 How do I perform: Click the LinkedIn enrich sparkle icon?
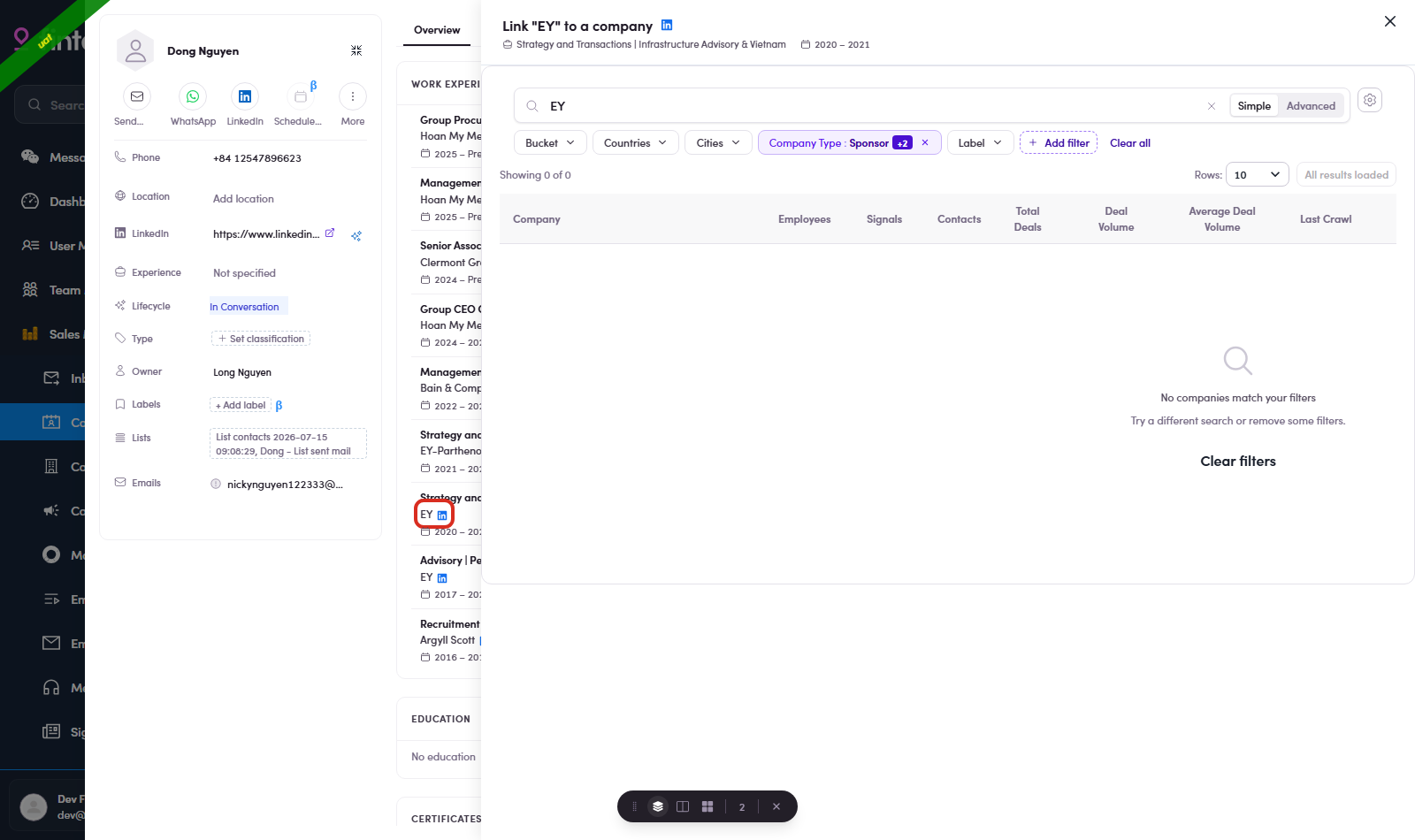pos(356,236)
